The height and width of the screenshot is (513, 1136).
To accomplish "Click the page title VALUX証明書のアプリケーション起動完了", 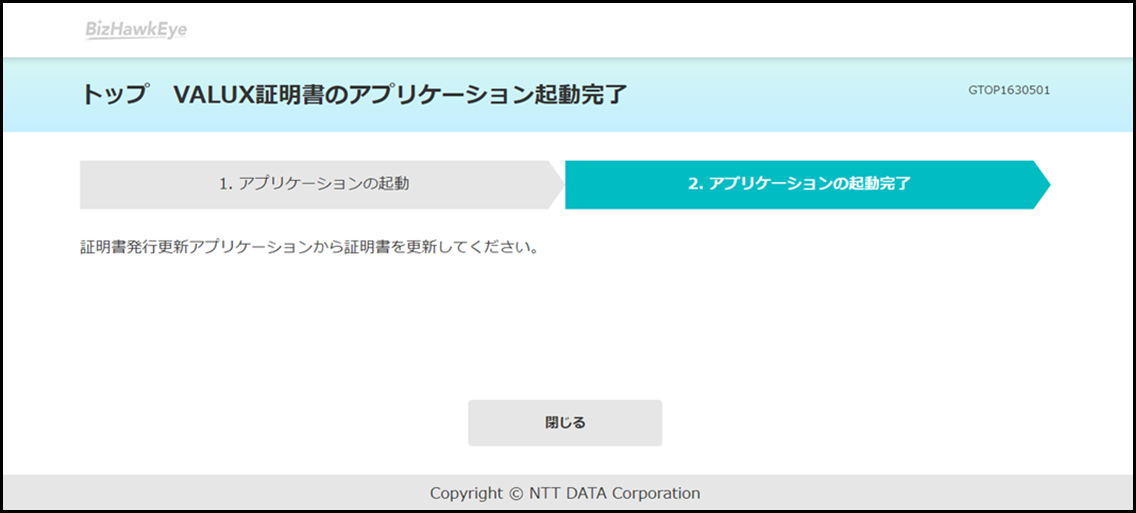I will point(400,95).
